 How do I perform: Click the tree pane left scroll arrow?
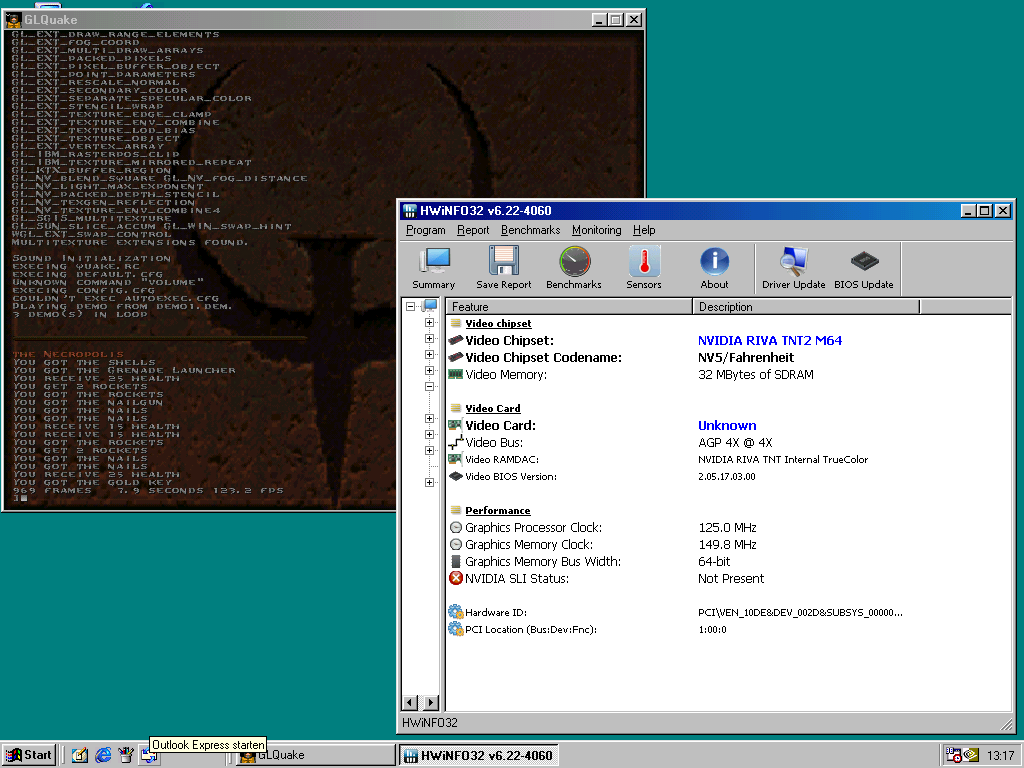(x=410, y=703)
